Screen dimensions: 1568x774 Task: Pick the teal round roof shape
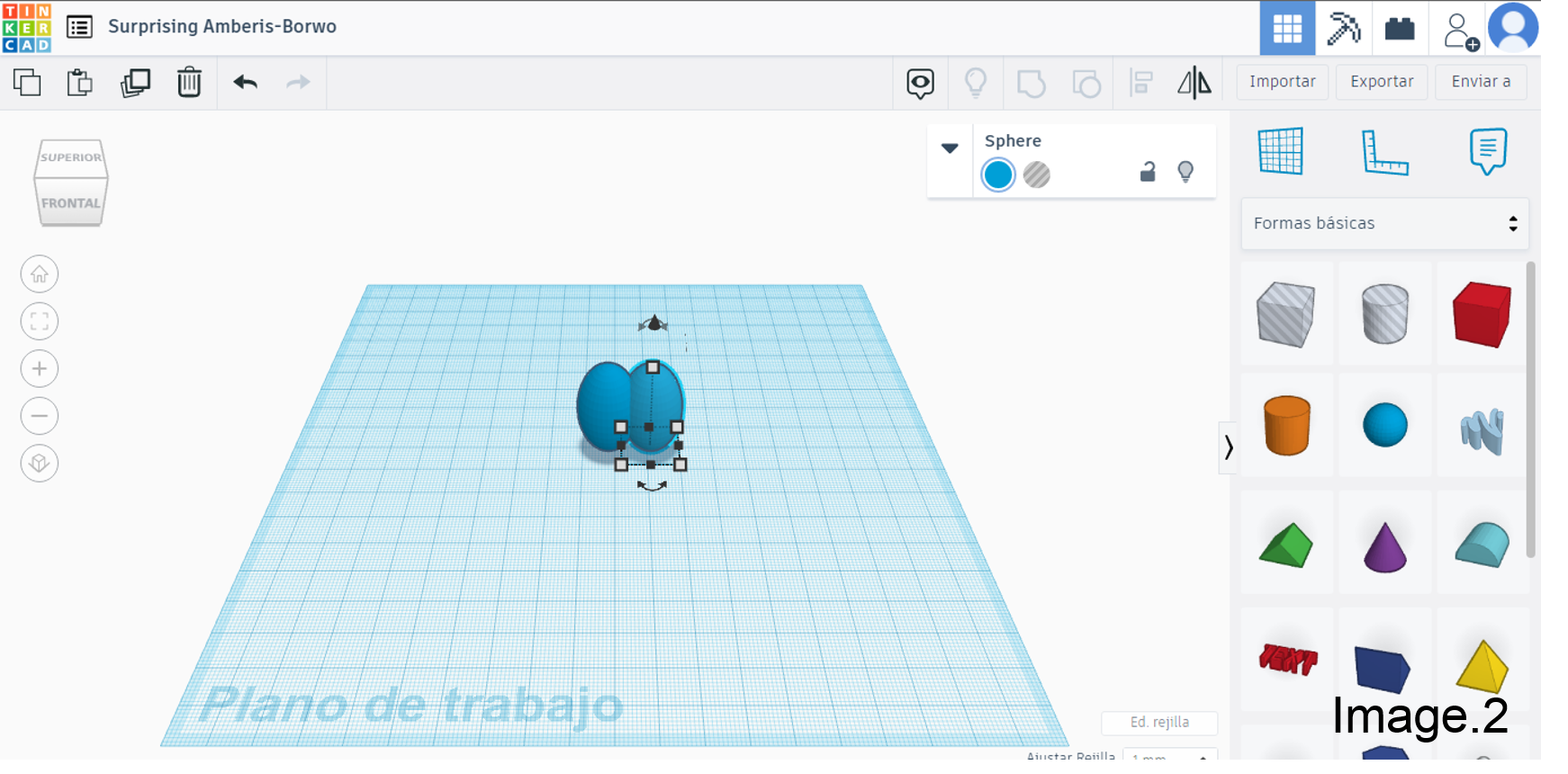[x=1482, y=544]
